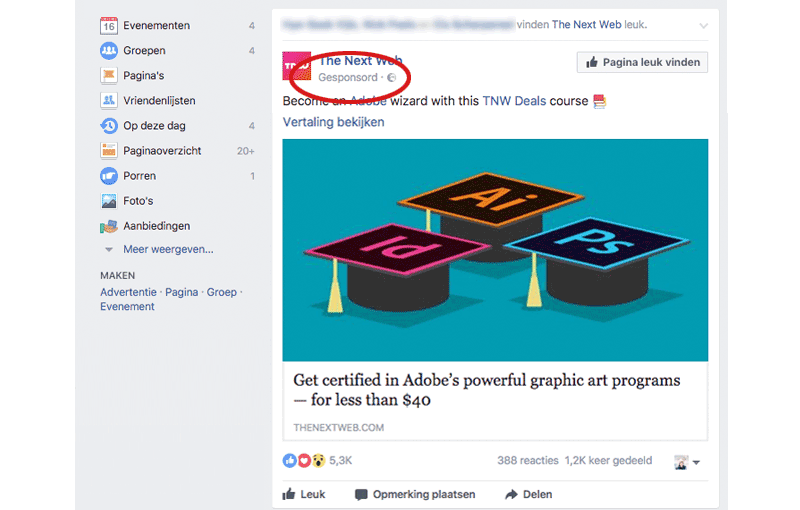Click Pagina leuk vinden button
This screenshot has height=510, width=800.
(642, 62)
